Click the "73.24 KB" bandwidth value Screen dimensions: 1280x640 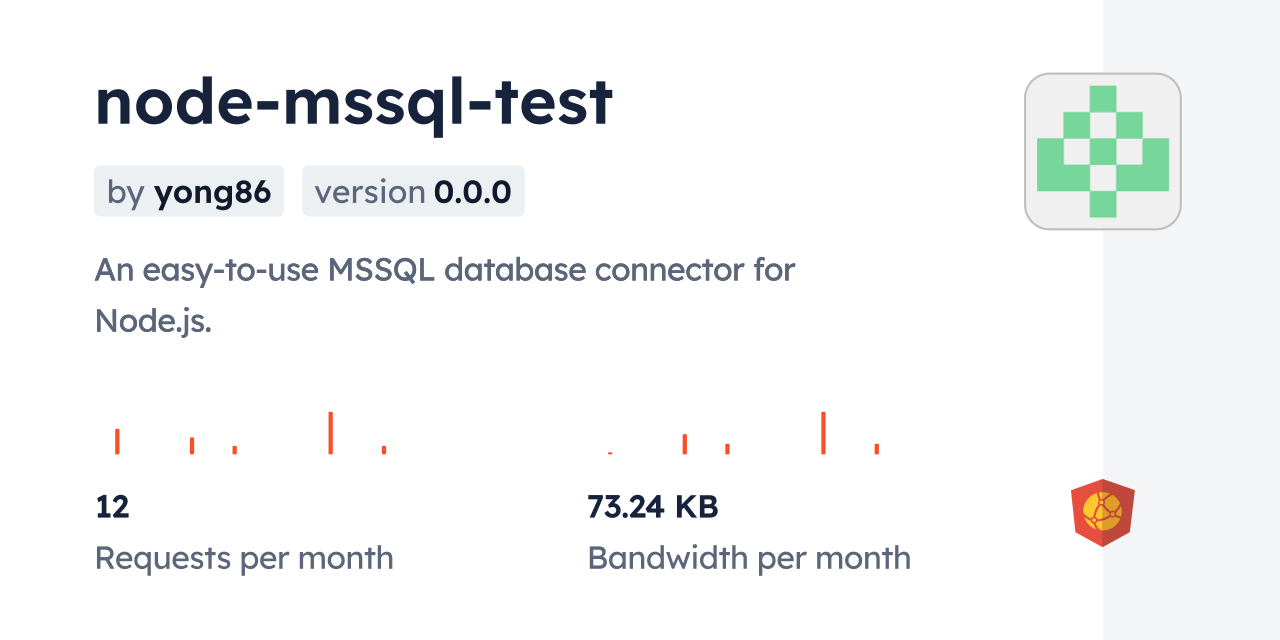pos(652,507)
